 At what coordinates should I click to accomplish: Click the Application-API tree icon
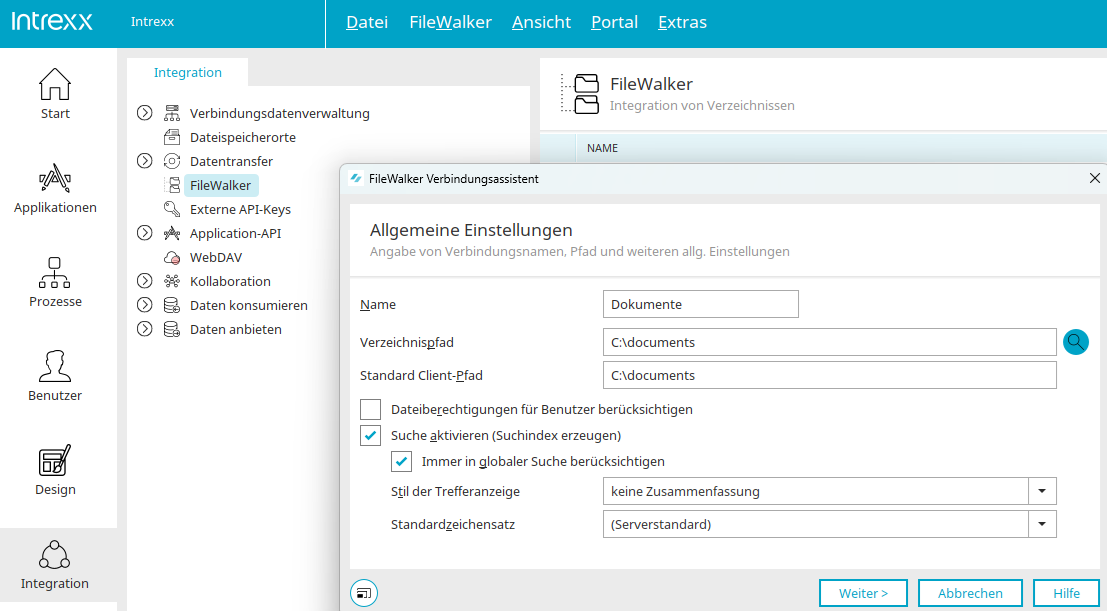[x=172, y=233]
